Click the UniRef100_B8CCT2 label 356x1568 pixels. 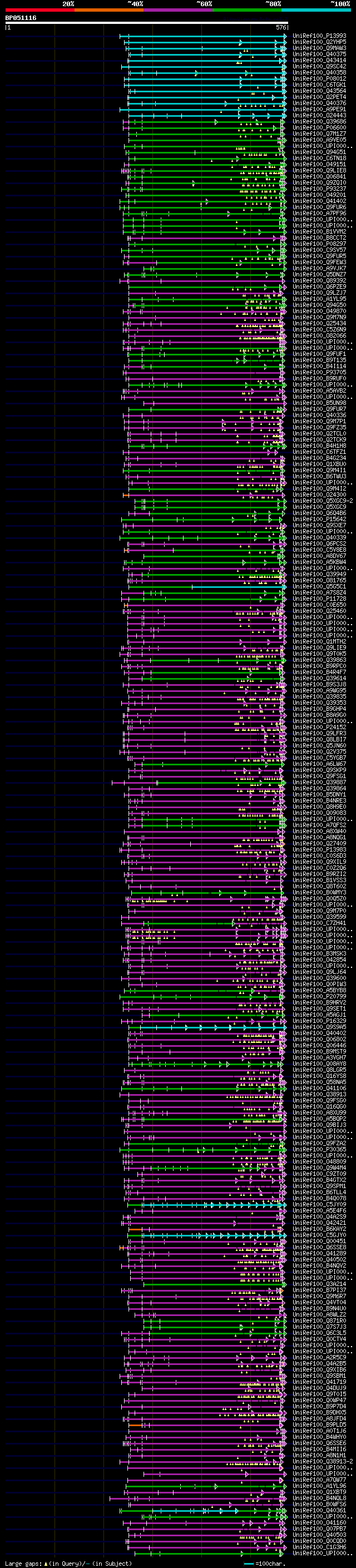[319, 238]
